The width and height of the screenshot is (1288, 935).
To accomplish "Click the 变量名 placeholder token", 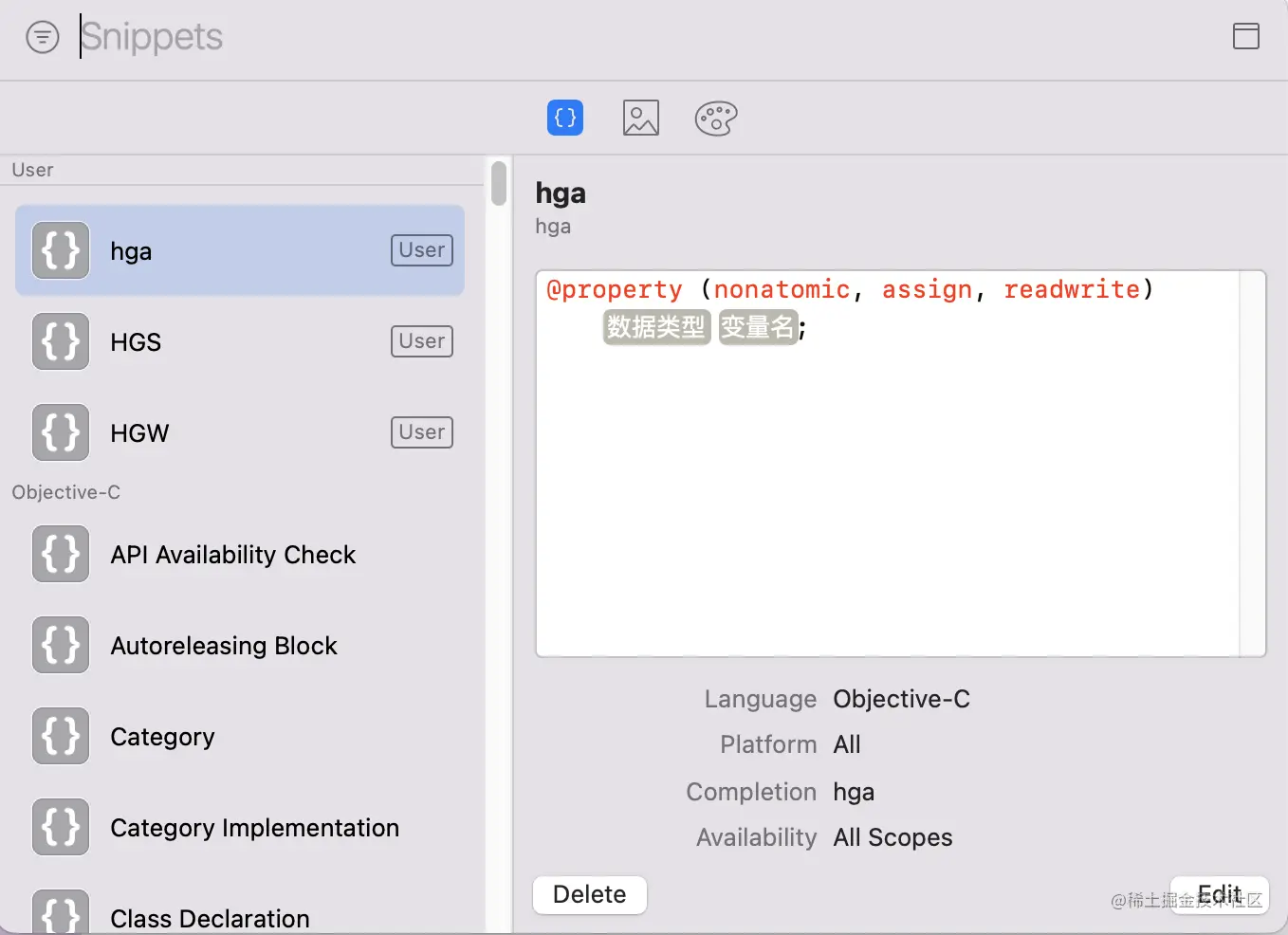I will pyautogui.click(x=758, y=327).
